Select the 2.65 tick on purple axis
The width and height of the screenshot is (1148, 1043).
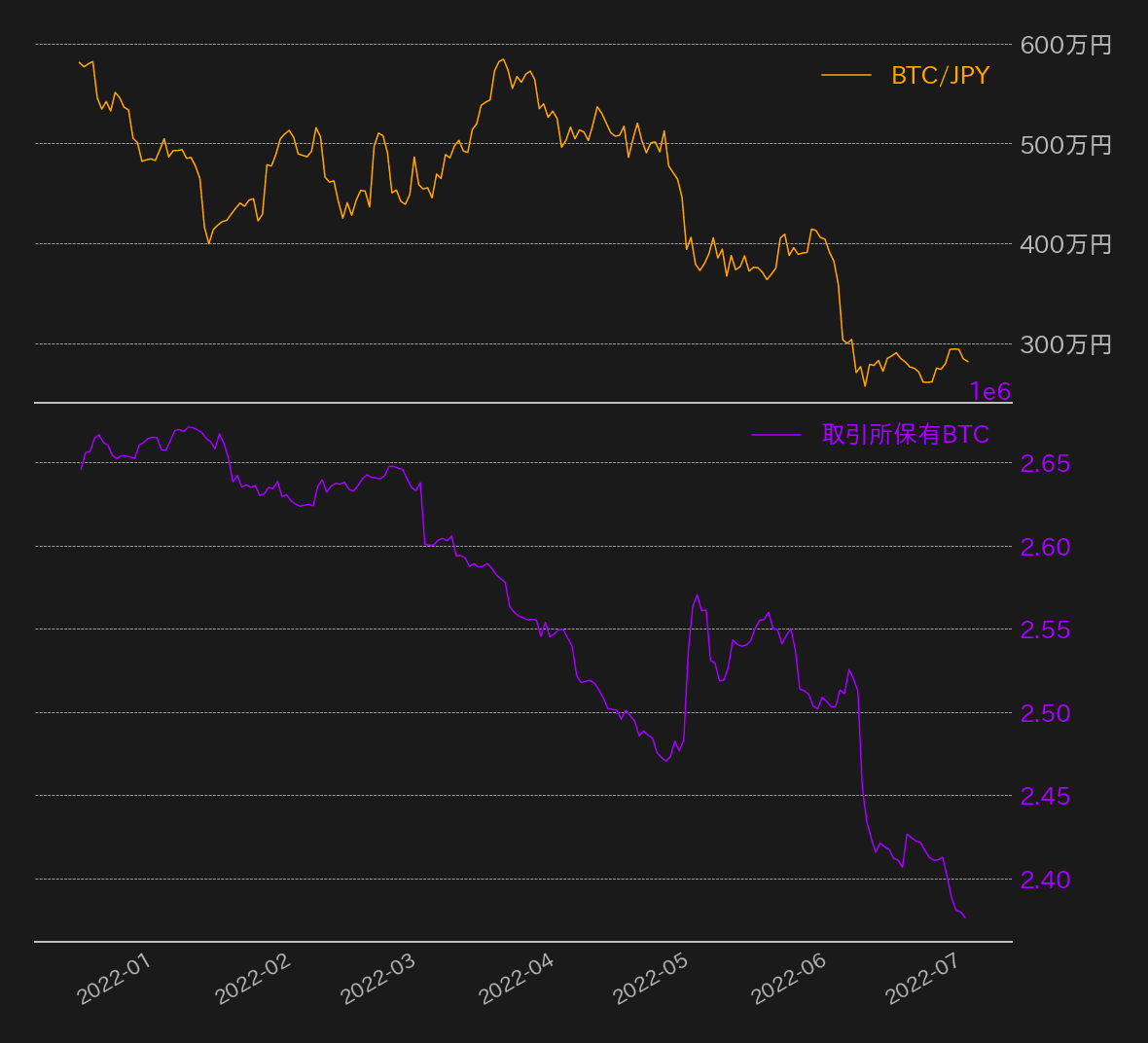pyautogui.click(x=1045, y=464)
